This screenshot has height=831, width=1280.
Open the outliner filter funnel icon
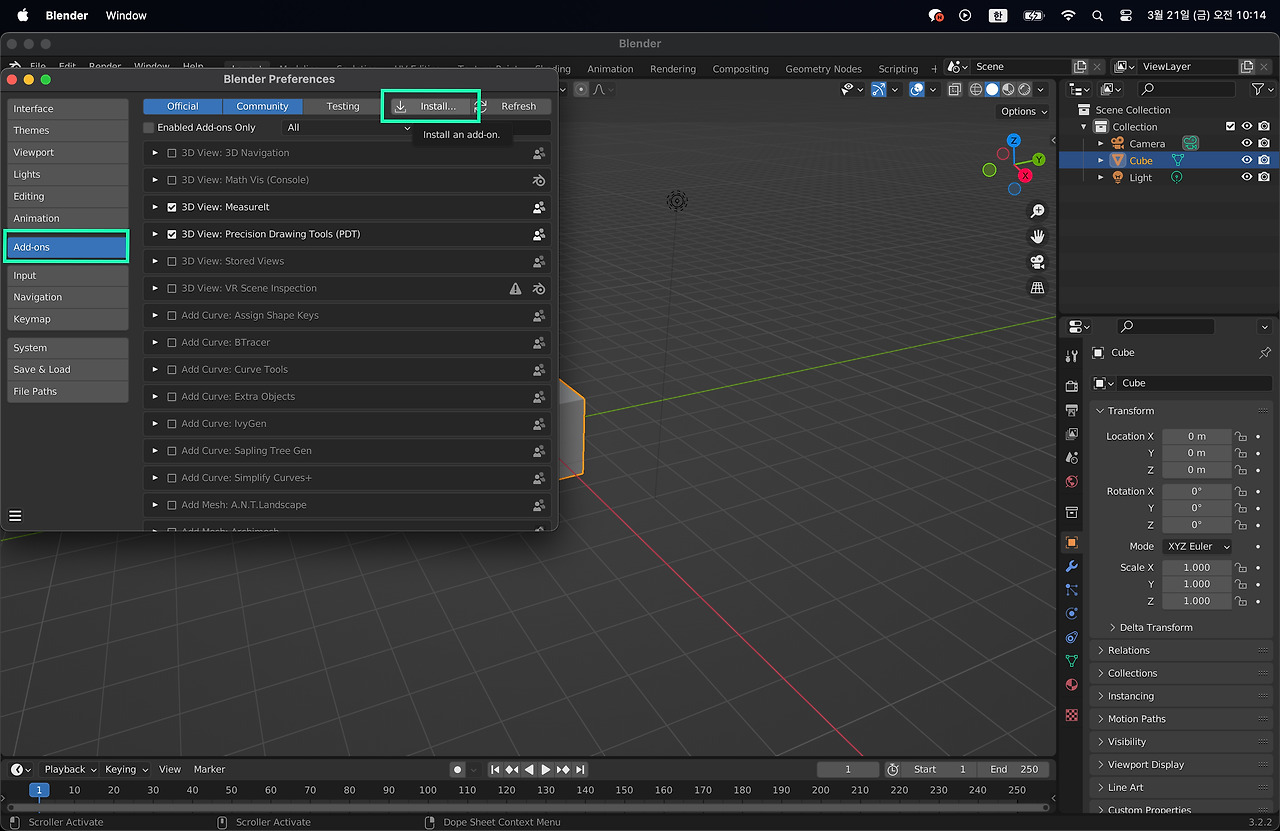point(1257,89)
